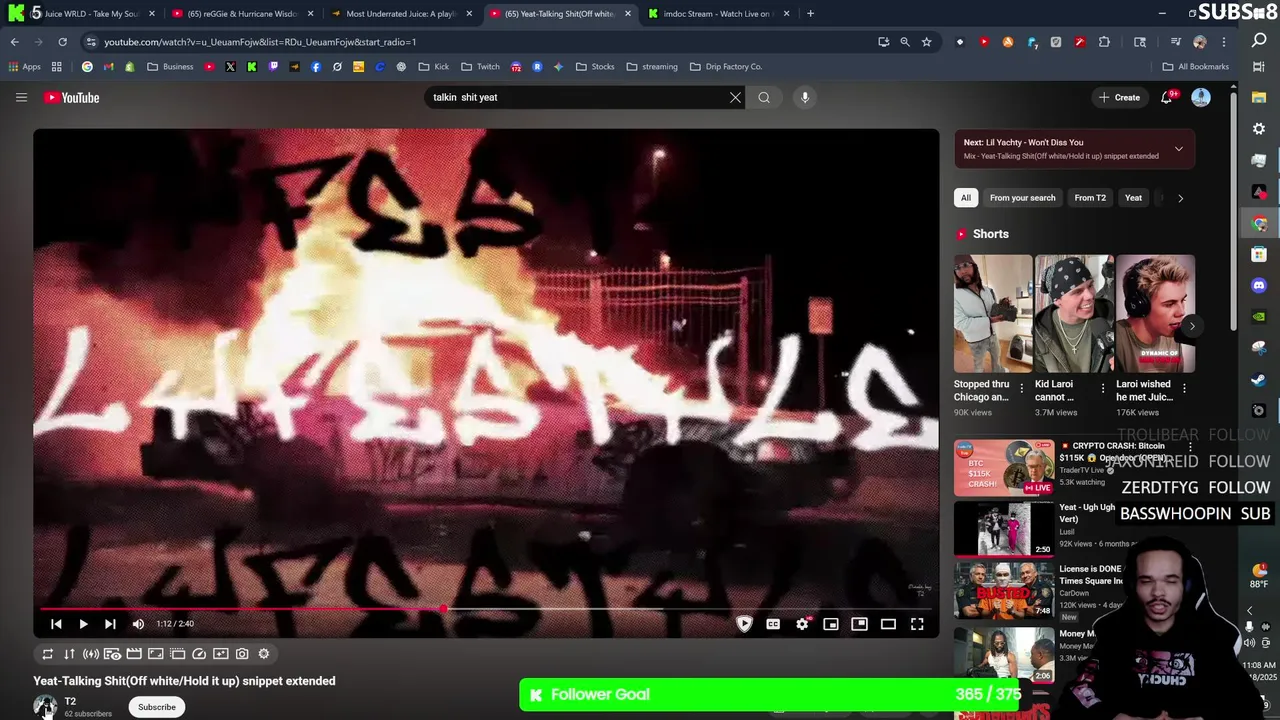Open more options for Kid Laroi cannot short
The image size is (1280, 720).
click(1103, 388)
